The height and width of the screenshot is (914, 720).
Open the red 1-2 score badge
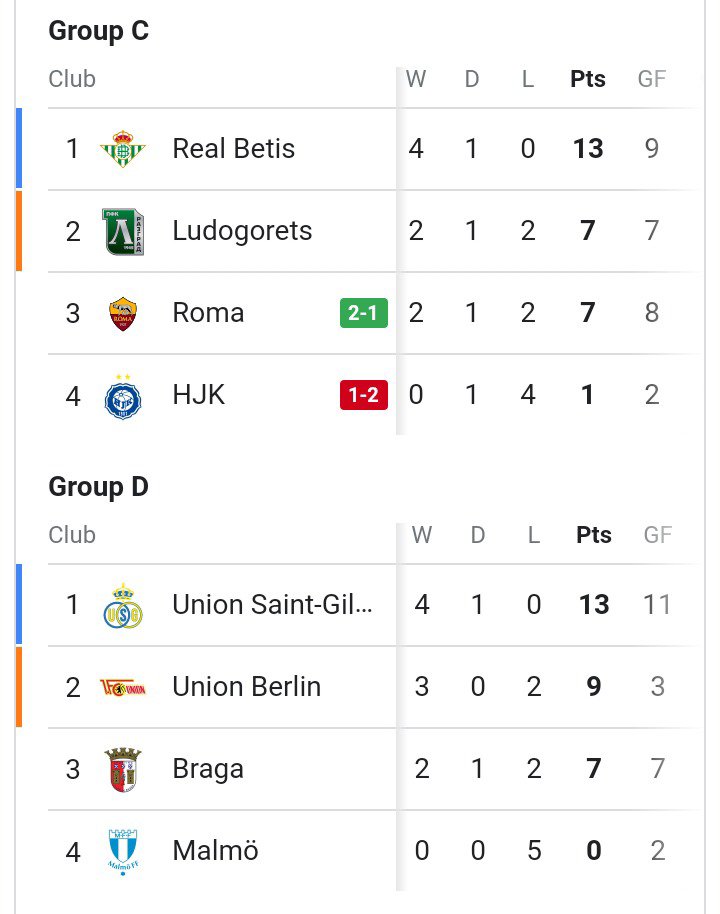(x=364, y=395)
